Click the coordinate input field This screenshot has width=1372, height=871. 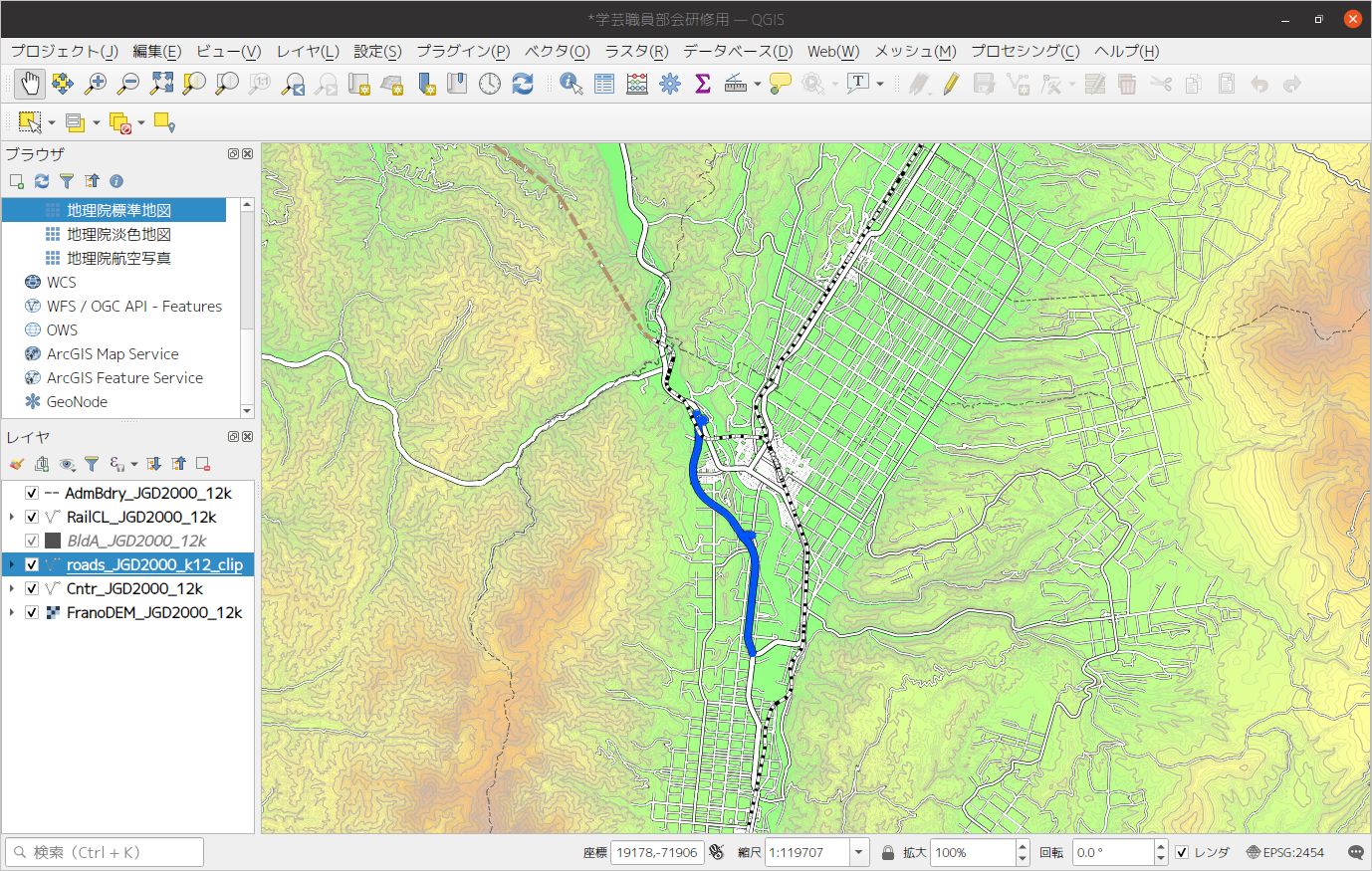657,852
